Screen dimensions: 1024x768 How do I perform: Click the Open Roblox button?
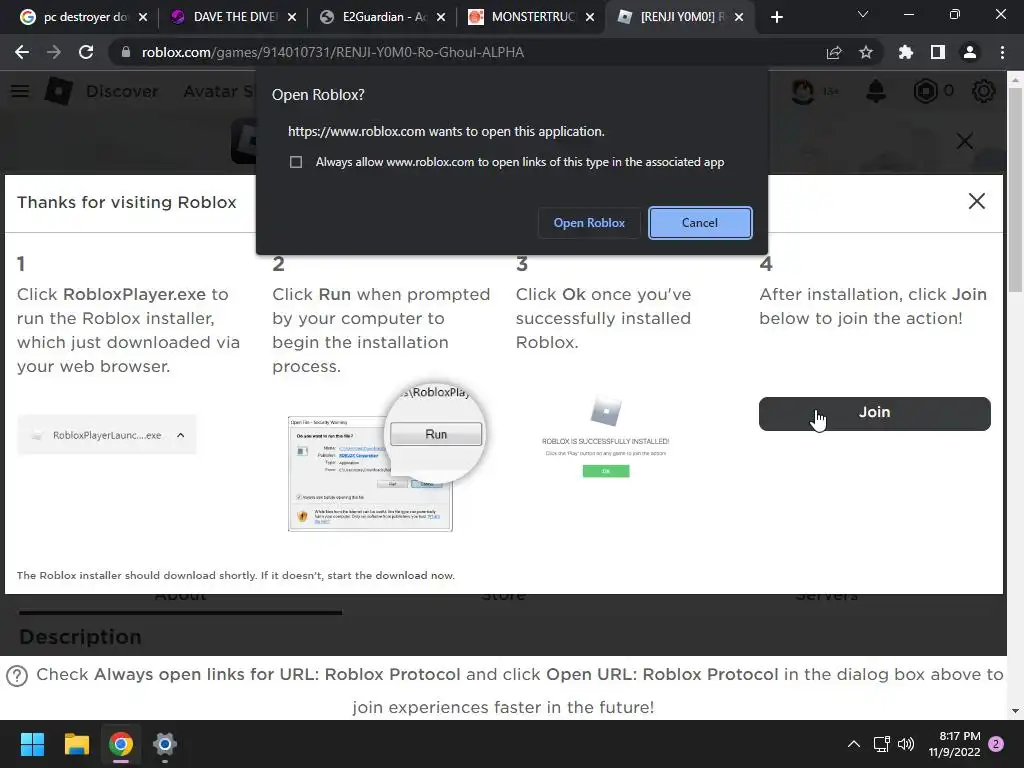point(589,223)
